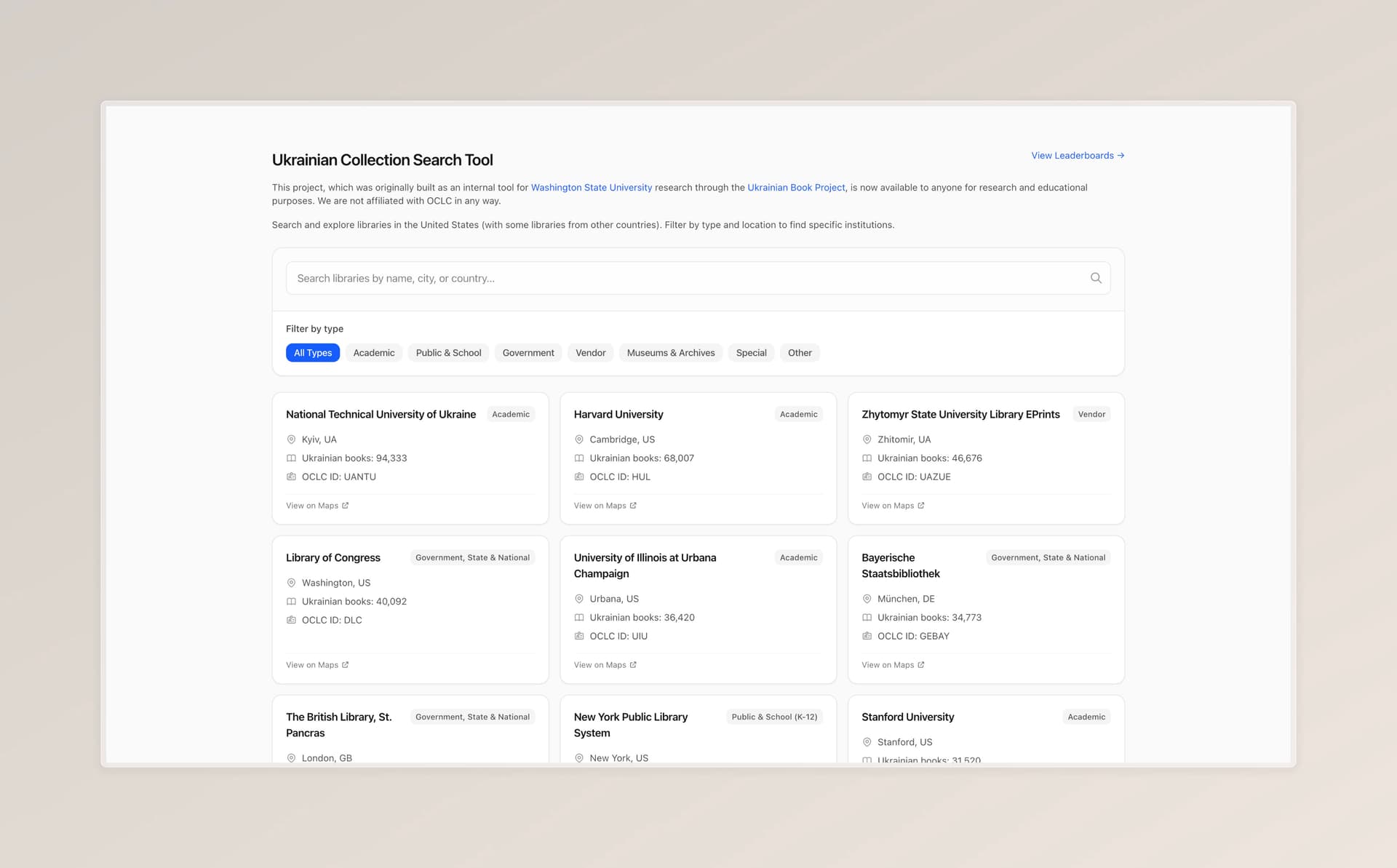Viewport: 1397px width, 868px height.
Task: Click book icon beside Ukrainian books: 46,676
Action: tap(867, 458)
